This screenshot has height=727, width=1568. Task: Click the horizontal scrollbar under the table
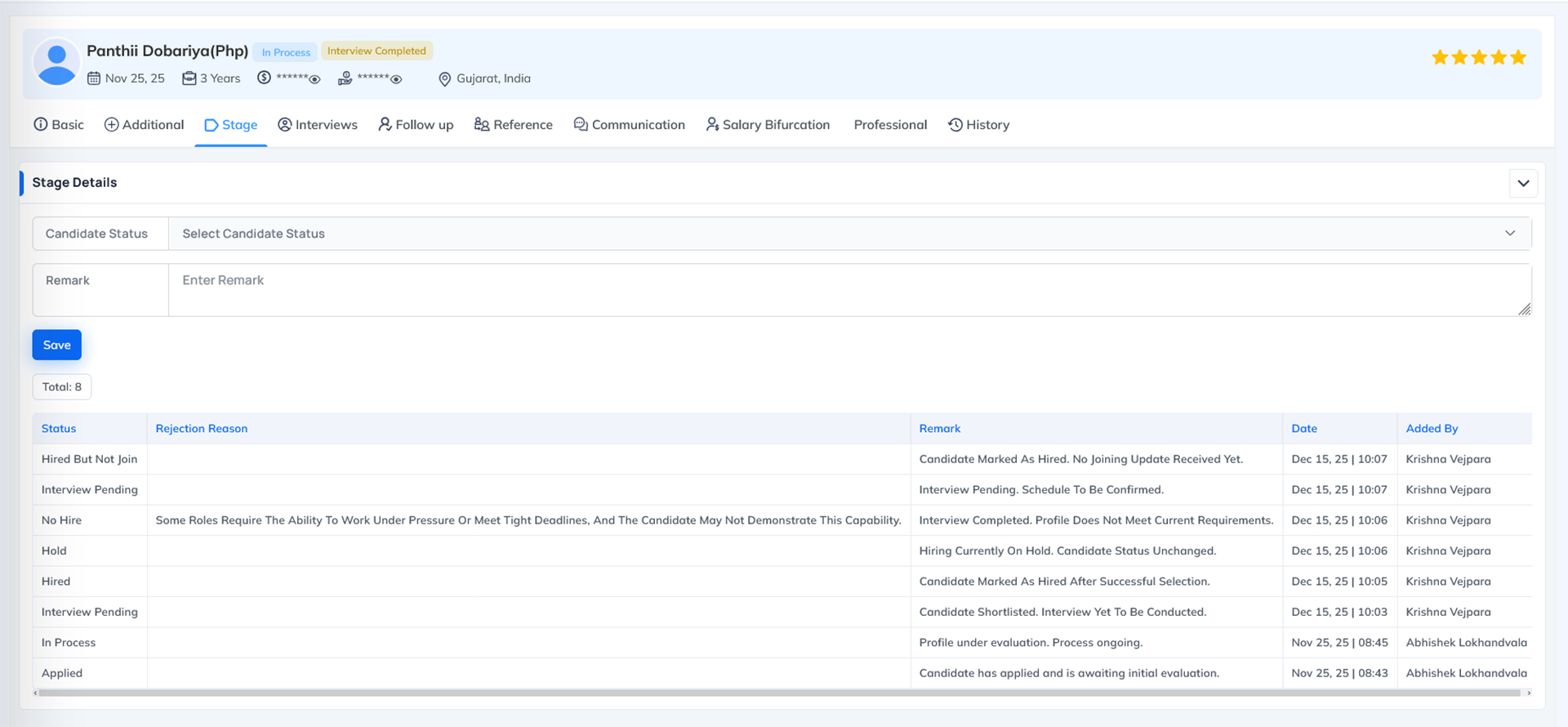click(780, 693)
